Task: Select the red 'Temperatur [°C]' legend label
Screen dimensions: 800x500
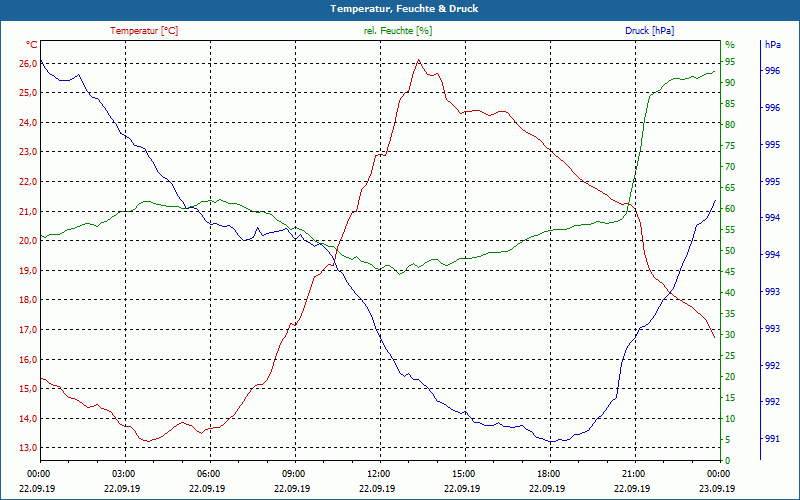Action: tap(144, 31)
